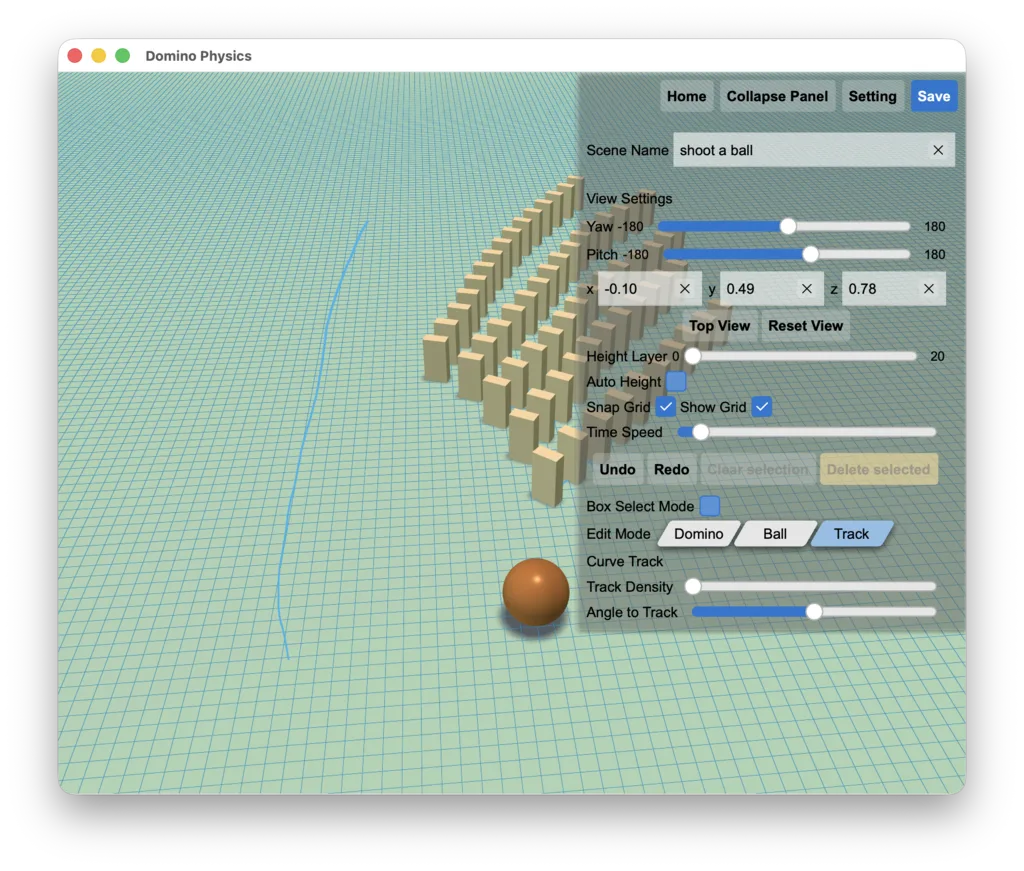Focus the y coordinate input field
This screenshot has width=1024, height=871.
pos(772,289)
